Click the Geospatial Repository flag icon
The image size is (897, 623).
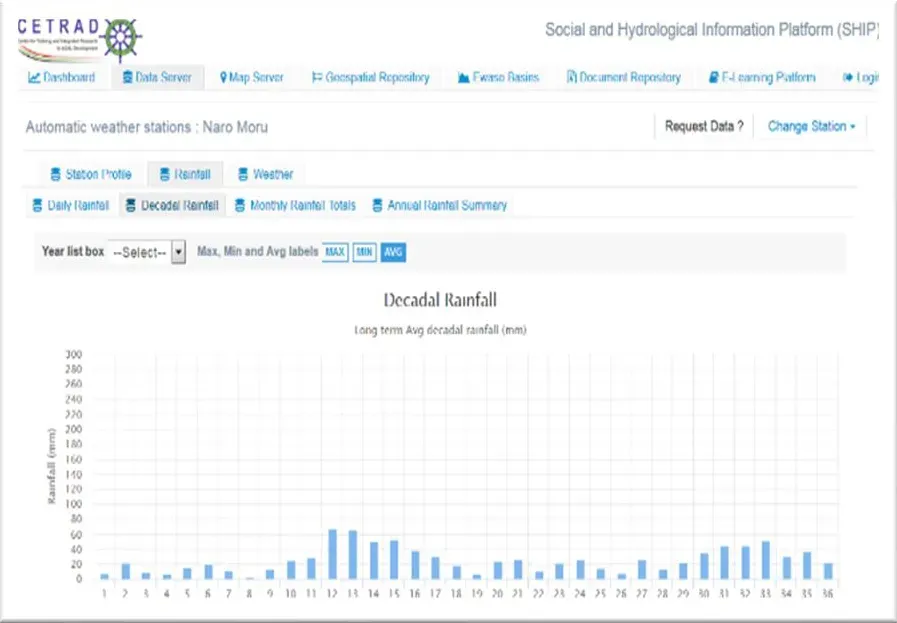click(317, 77)
